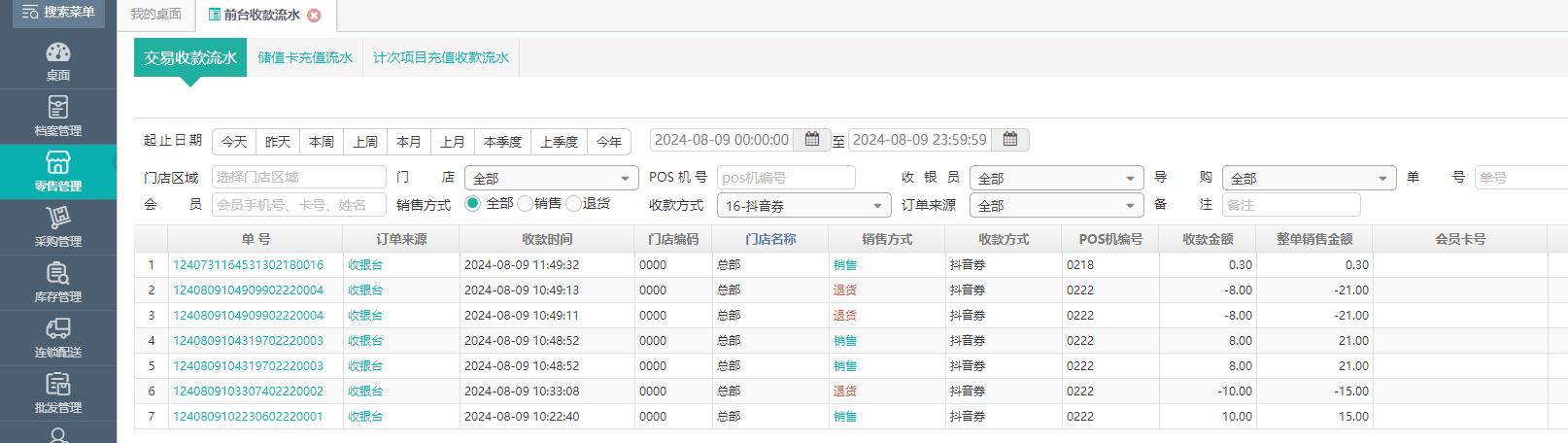Image resolution: width=1568 pixels, height=443 pixels.
Task: Open the 搜索菜单 search menu icon
Action: pyautogui.click(x=30, y=13)
